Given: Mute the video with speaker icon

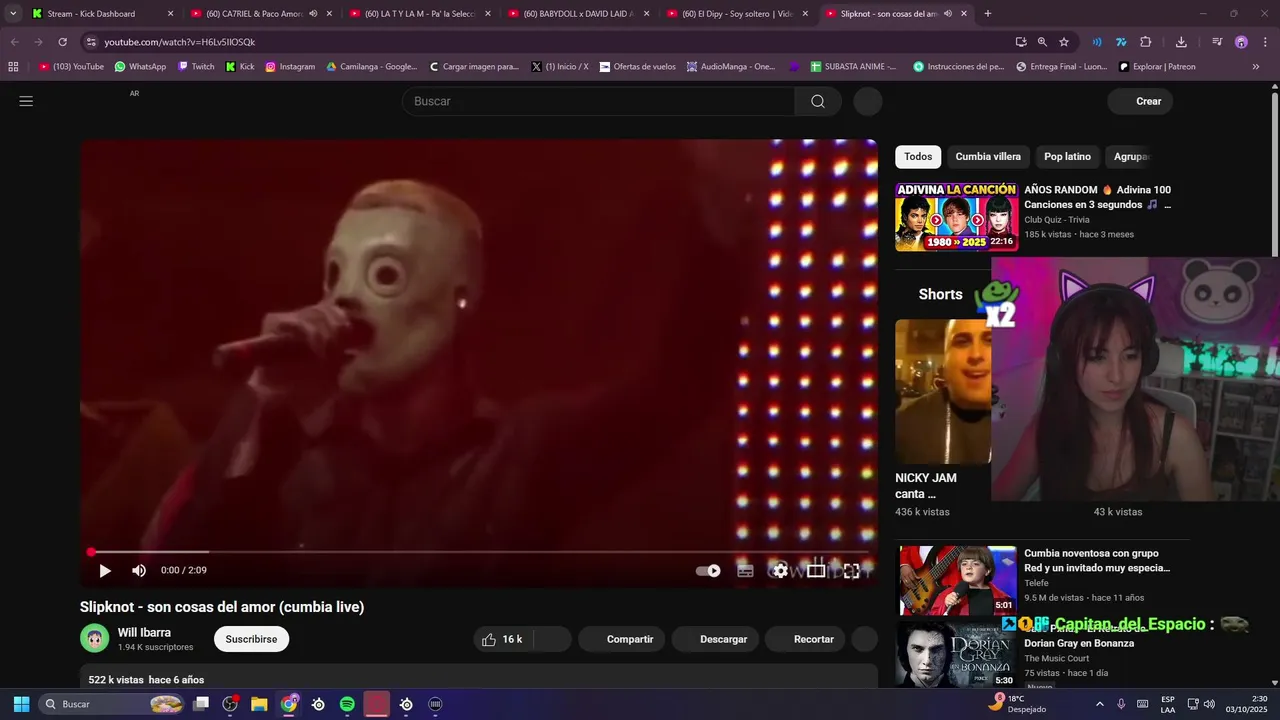Looking at the screenshot, I should tap(139, 571).
